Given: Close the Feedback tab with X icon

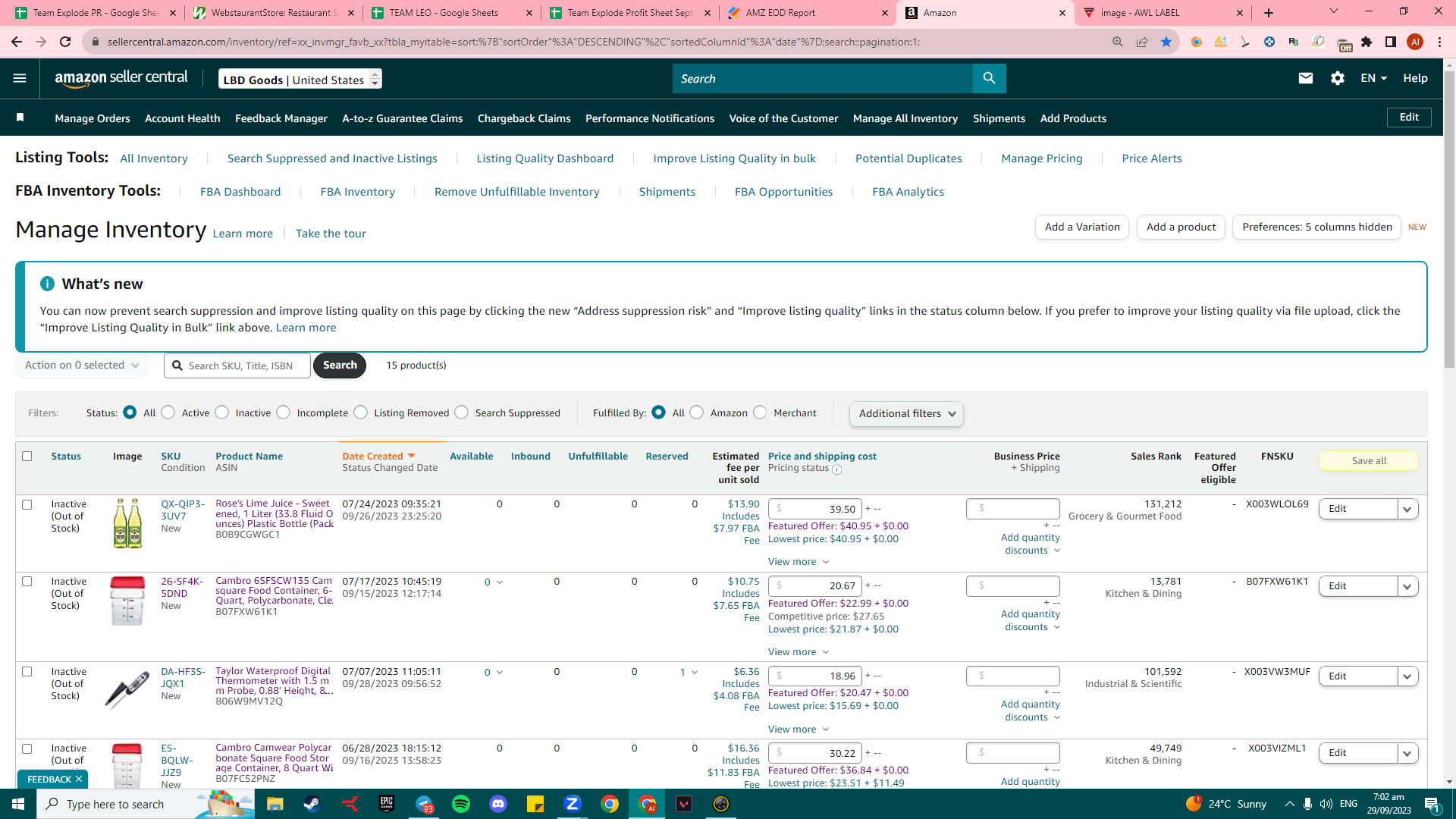Looking at the screenshot, I should [79, 780].
